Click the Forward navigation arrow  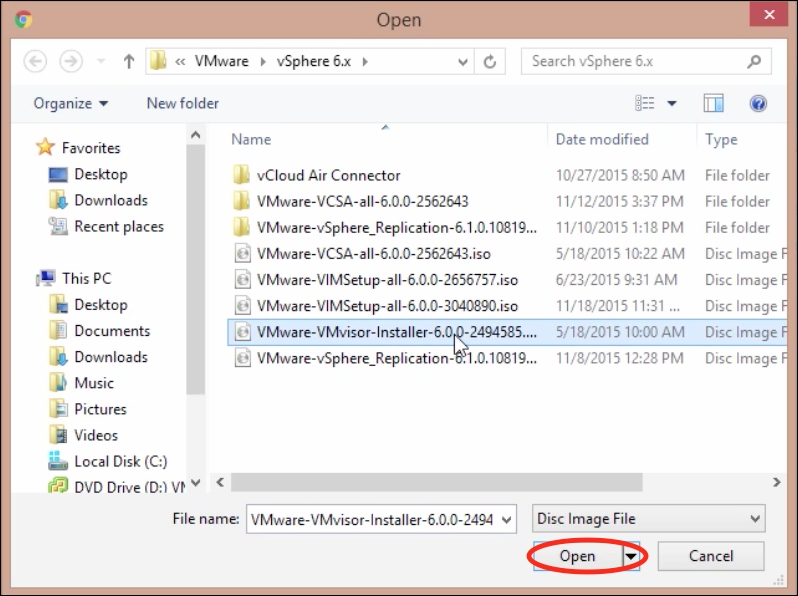[x=71, y=62]
